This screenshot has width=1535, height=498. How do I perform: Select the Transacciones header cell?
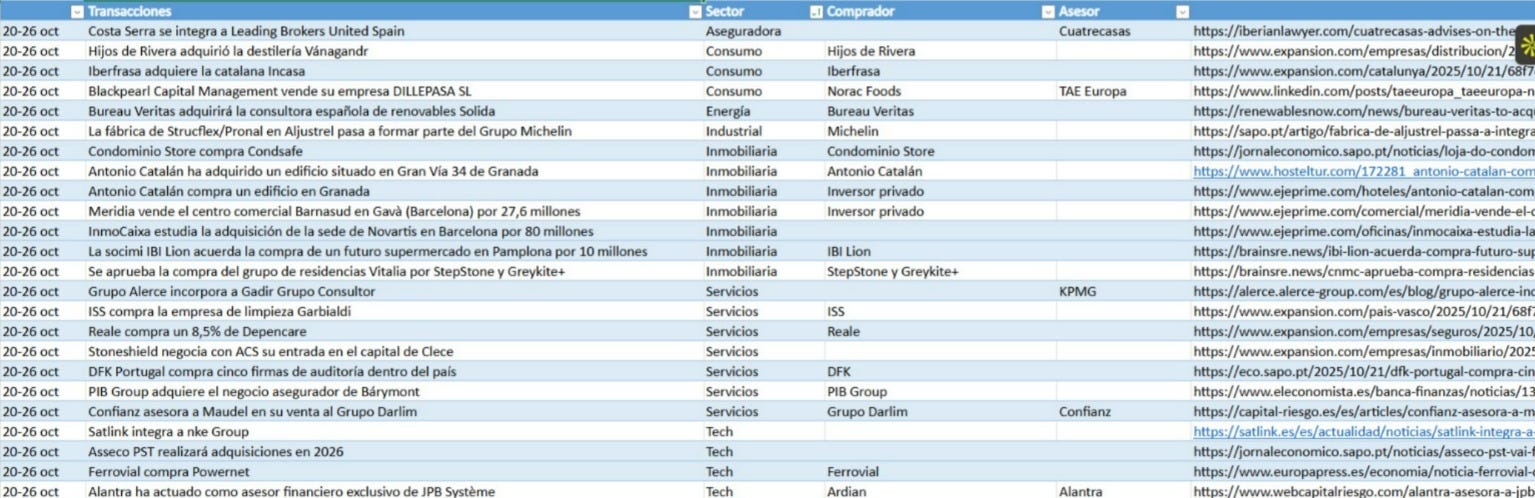point(394,11)
